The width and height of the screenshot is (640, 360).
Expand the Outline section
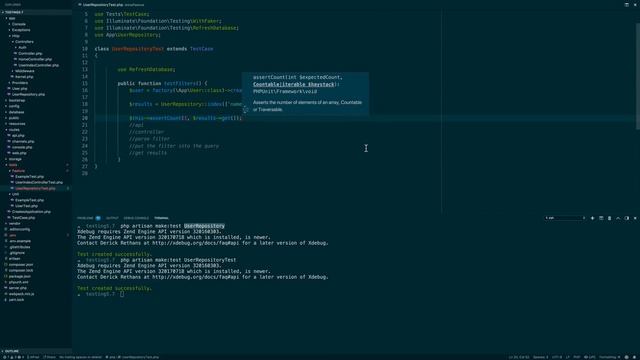click(x=12, y=351)
